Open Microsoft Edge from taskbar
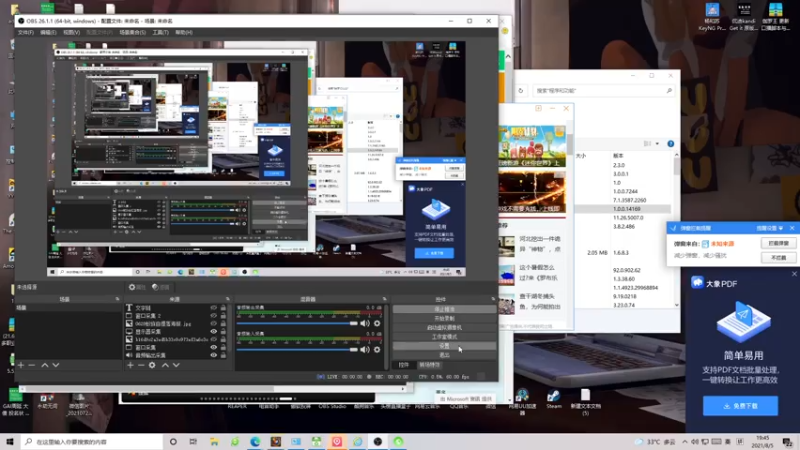Image resolution: width=800 pixels, height=450 pixels. [x=255, y=442]
